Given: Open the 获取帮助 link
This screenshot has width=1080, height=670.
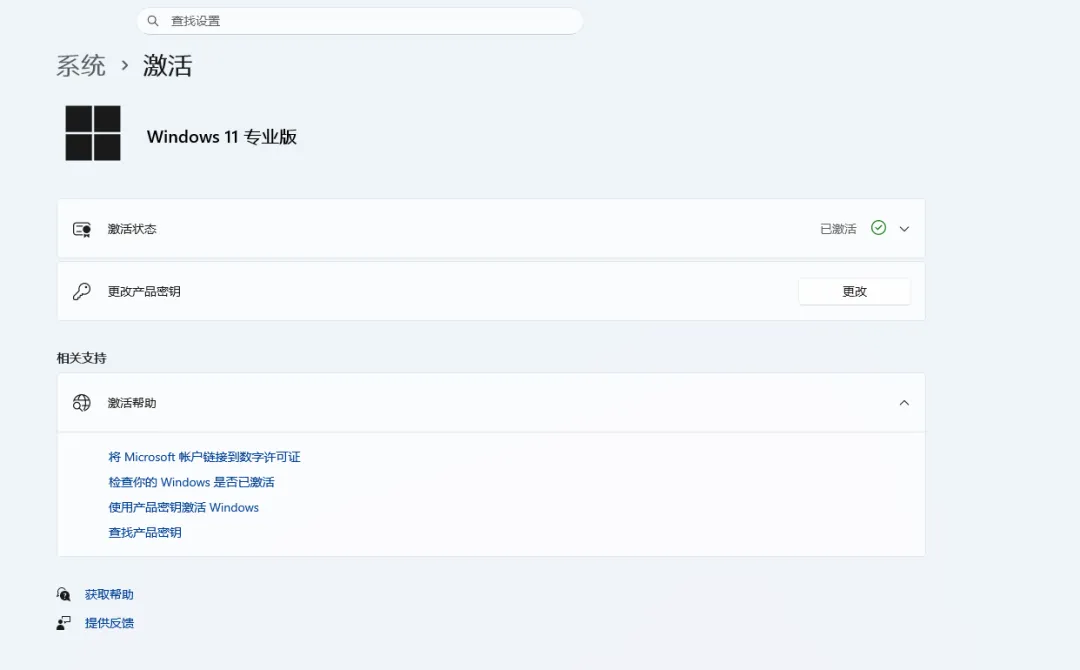Looking at the screenshot, I should tap(109, 594).
